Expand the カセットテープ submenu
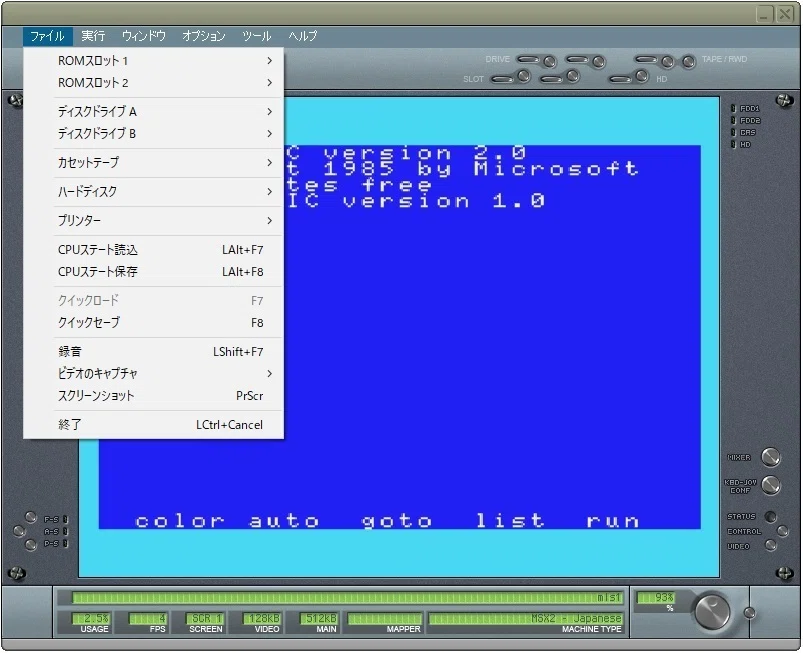This screenshot has height=653, width=803. pos(154,162)
